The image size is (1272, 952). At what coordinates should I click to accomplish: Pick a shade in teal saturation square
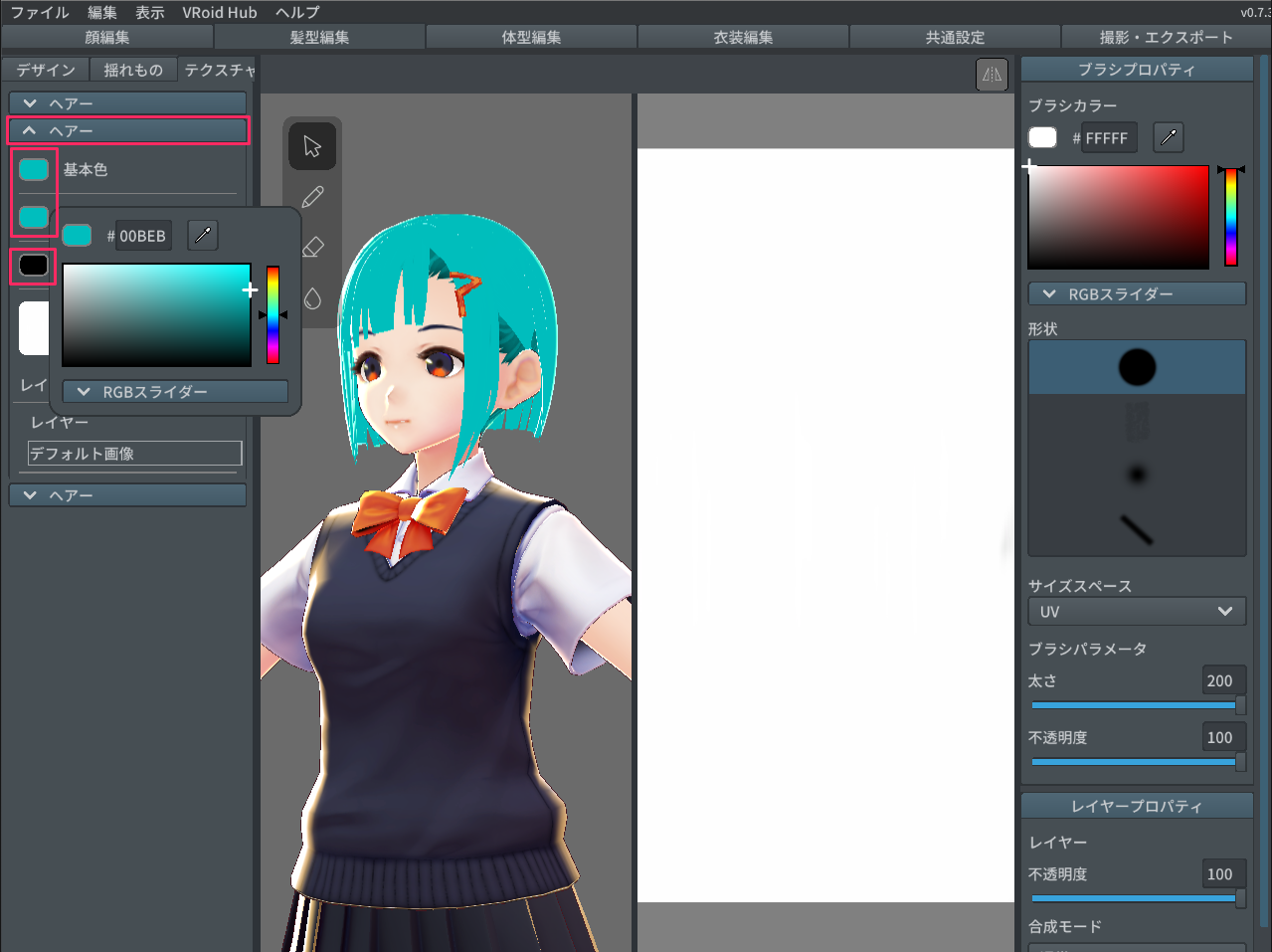pyautogui.click(x=156, y=315)
